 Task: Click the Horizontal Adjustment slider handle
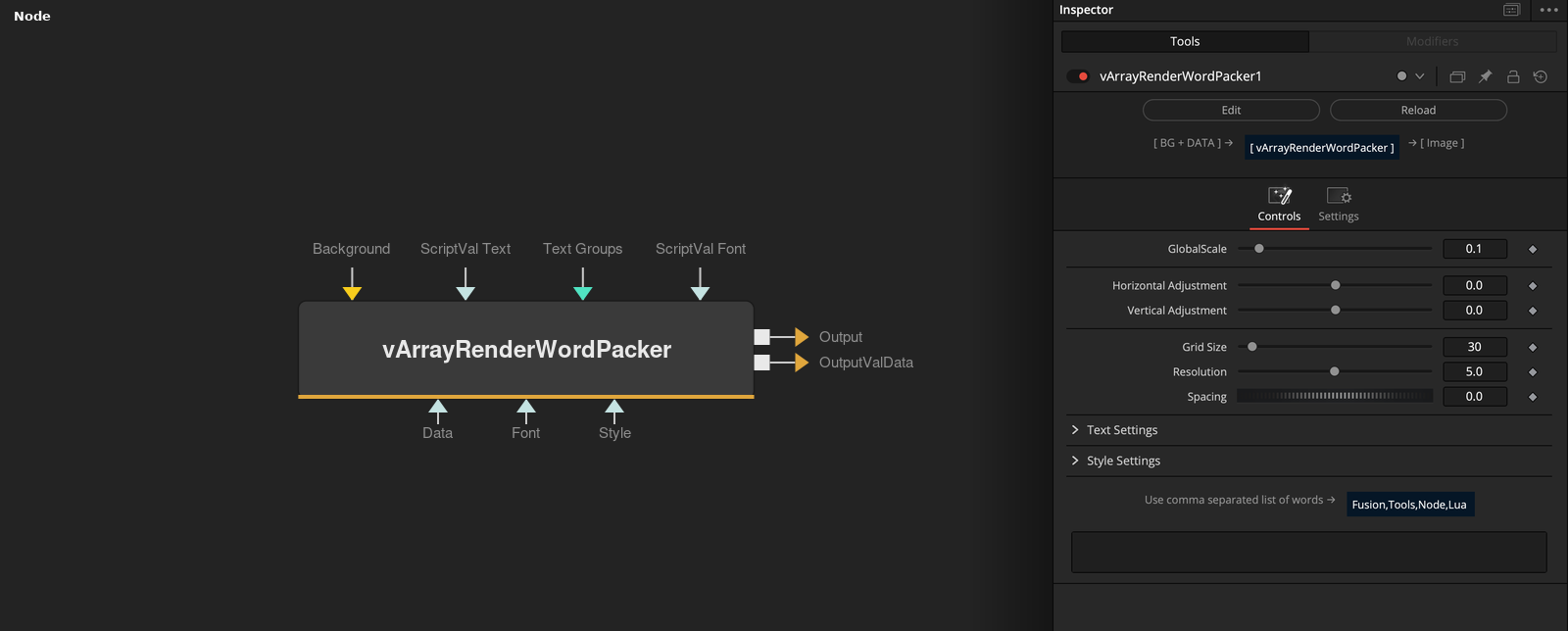coord(1335,285)
